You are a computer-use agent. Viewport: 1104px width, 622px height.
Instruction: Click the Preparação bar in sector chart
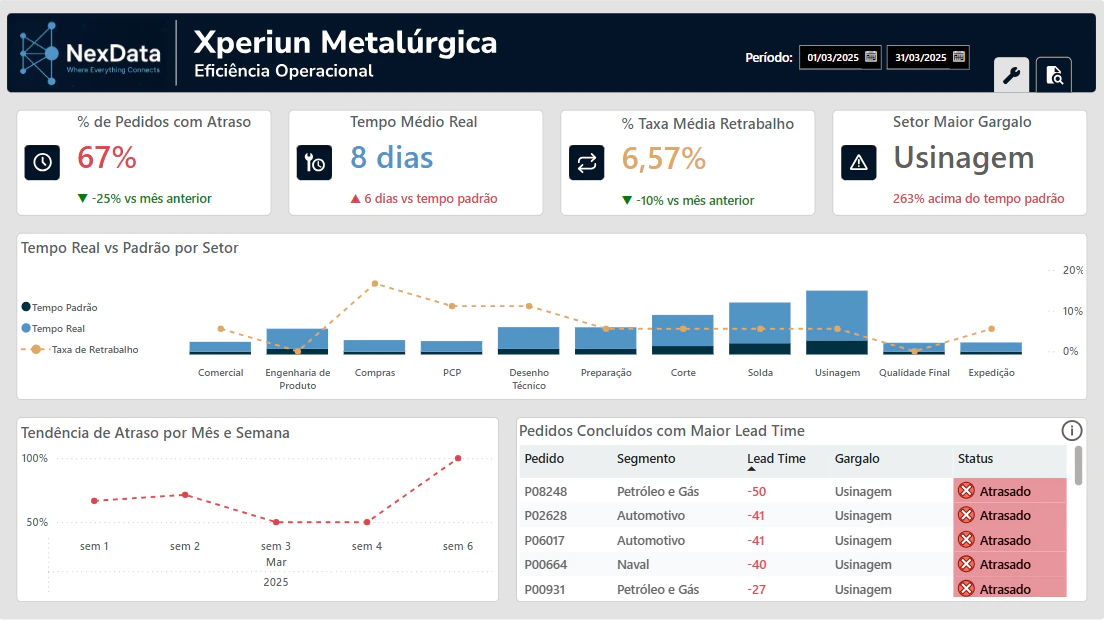pos(606,340)
